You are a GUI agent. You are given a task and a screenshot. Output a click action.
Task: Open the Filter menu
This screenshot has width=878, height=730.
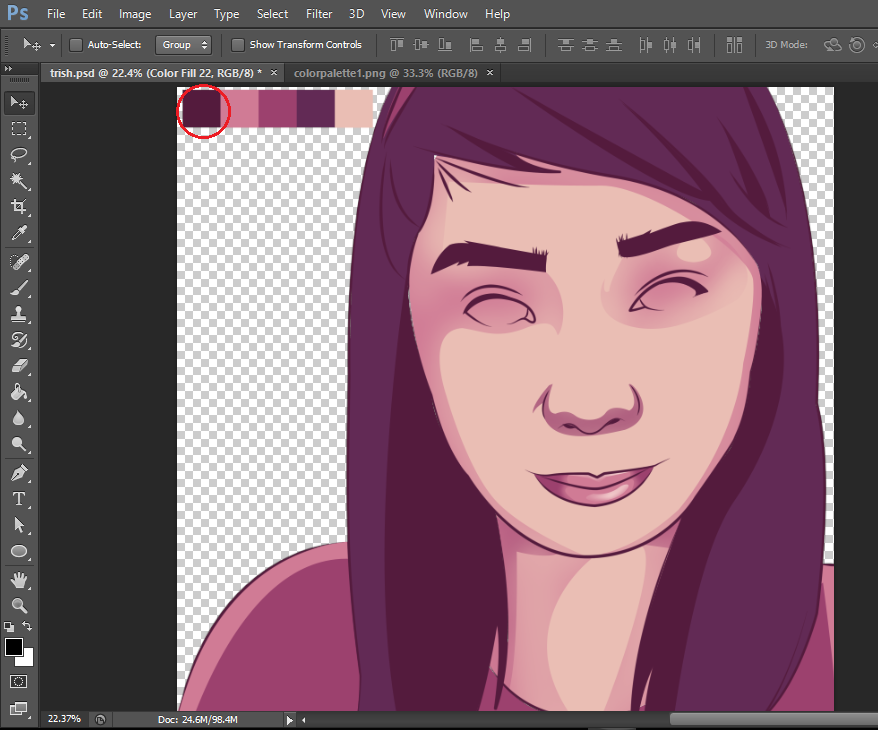(319, 14)
